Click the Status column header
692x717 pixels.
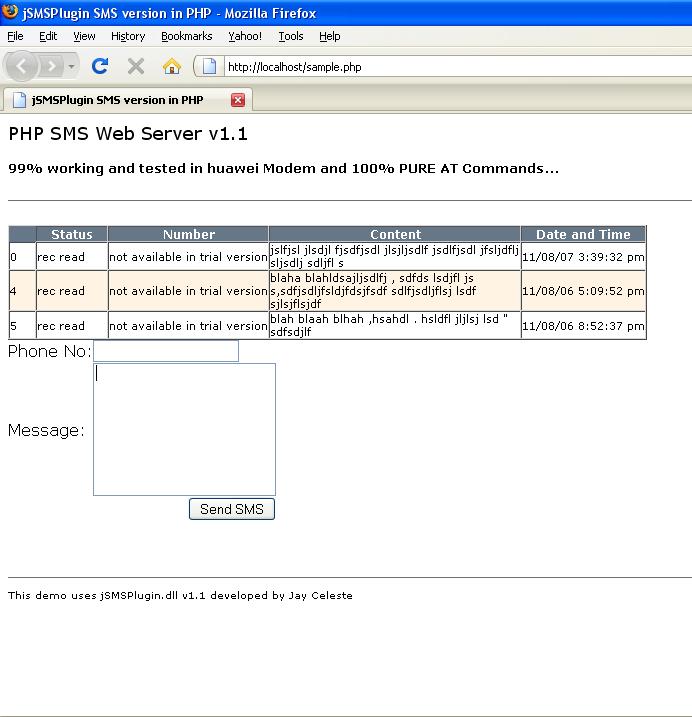pos(72,234)
